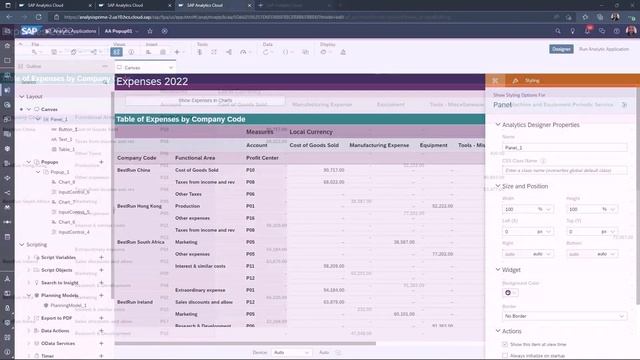Screen dimensions: 640x360
Task: Click the Designer mode button
Action: click(x=561, y=49)
